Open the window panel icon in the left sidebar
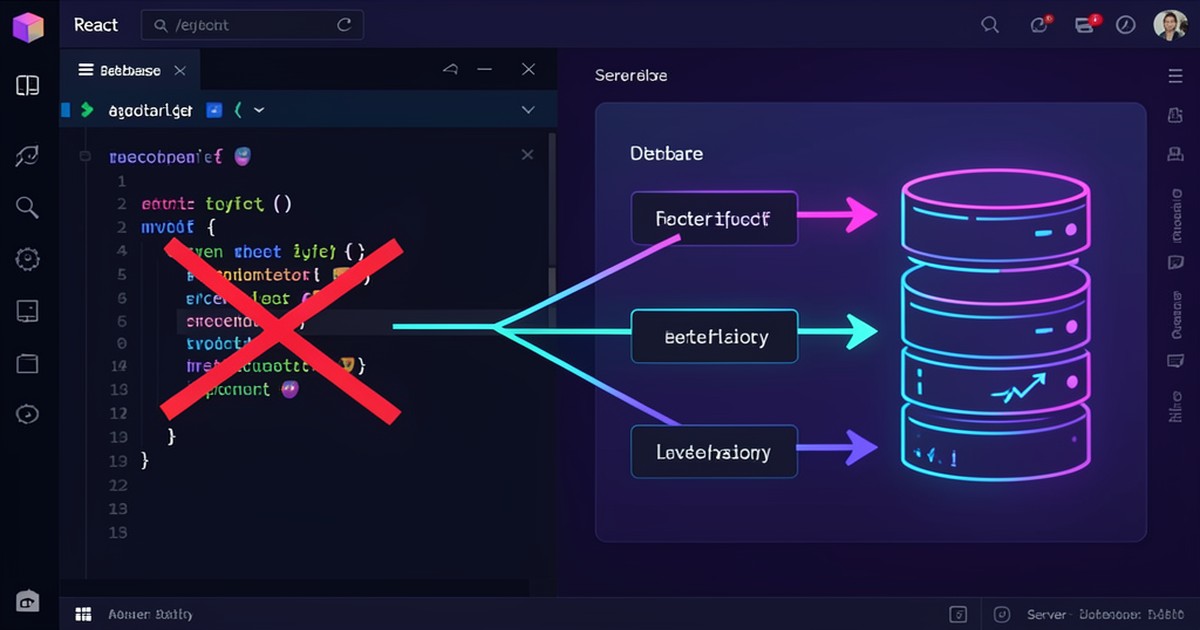The height and width of the screenshot is (630, 1200). tap(27, 363)
